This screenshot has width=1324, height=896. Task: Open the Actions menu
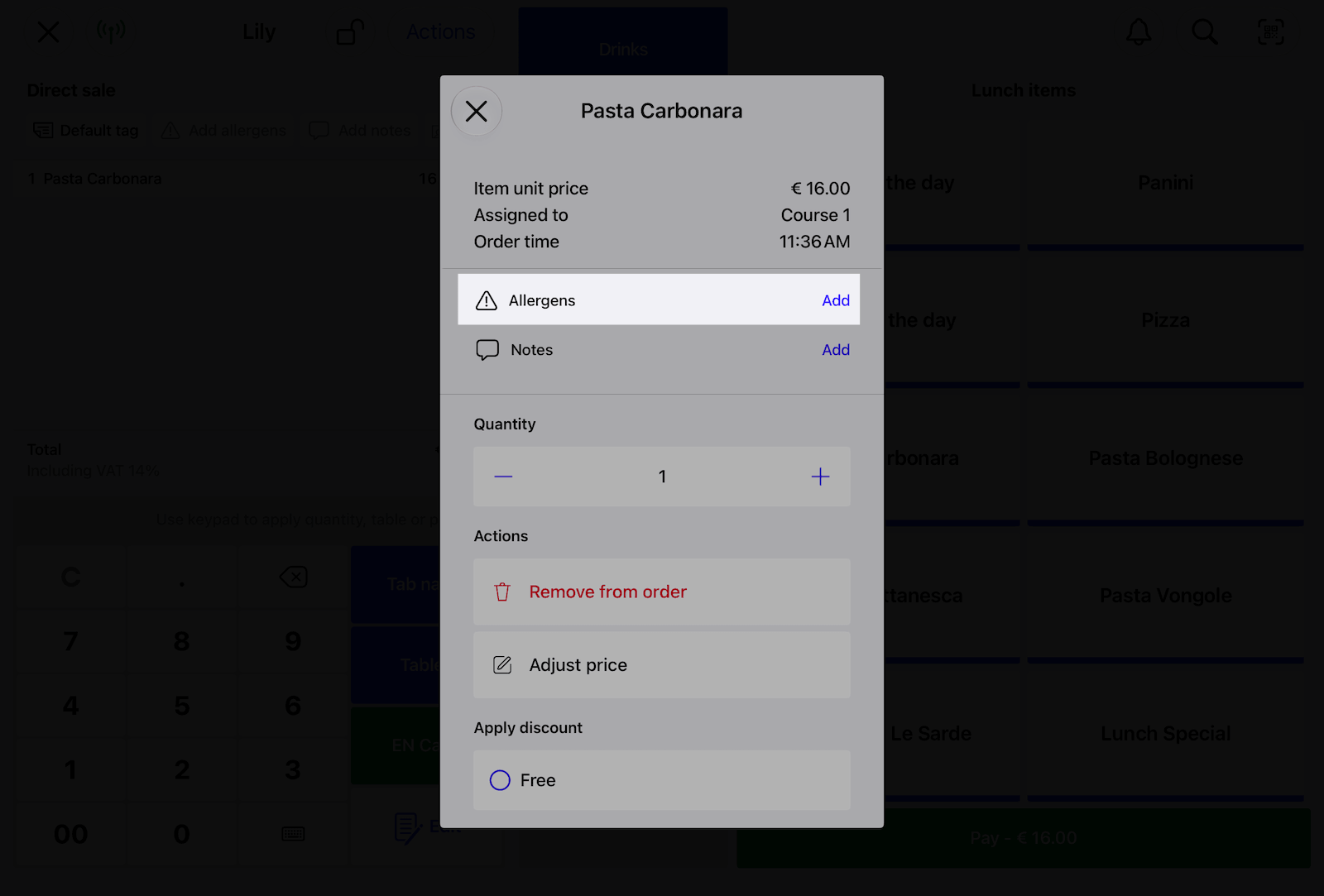[x=441, y=32]
